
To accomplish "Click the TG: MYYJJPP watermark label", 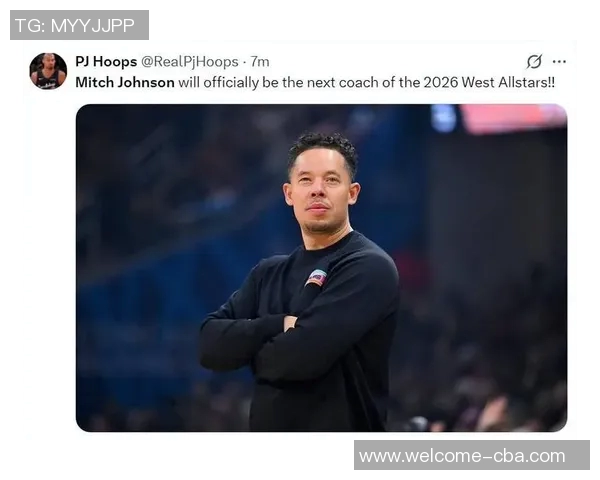I will [79, 25].
